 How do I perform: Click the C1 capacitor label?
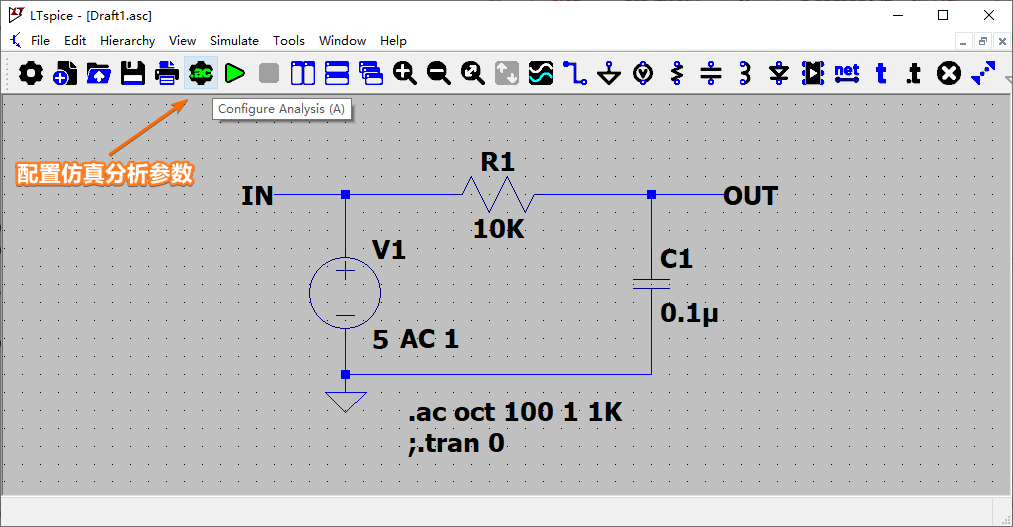coord(676,259)
